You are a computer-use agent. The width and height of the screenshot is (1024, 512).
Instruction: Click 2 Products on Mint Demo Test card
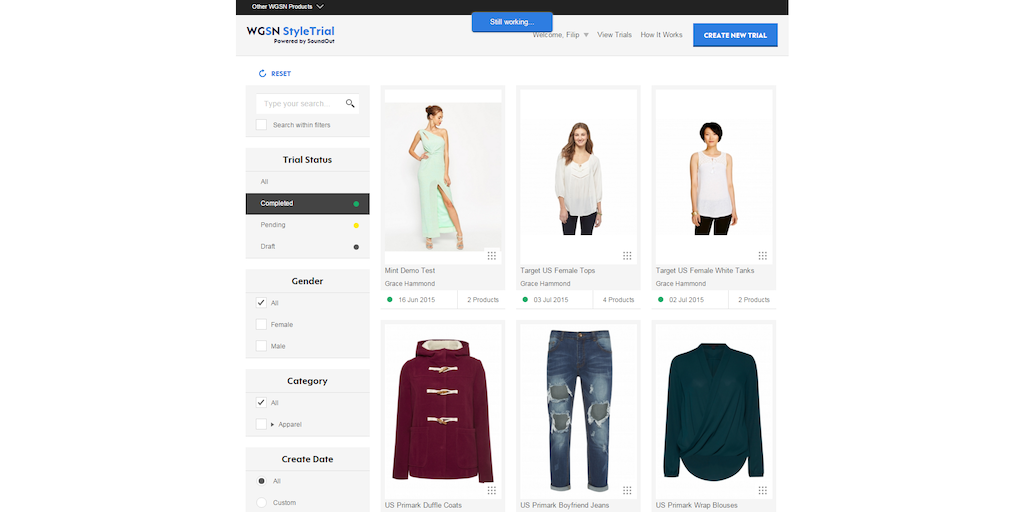pyautogui.click(x=483, y=300)
